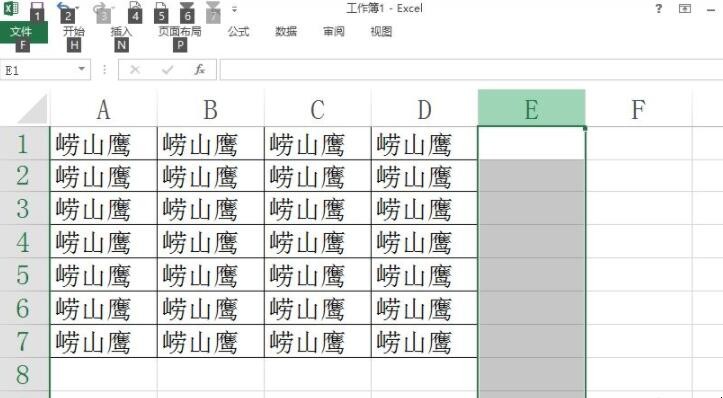Click the three-dot formula bar resize handle
723x398 pixels.
tap(105, 70)
